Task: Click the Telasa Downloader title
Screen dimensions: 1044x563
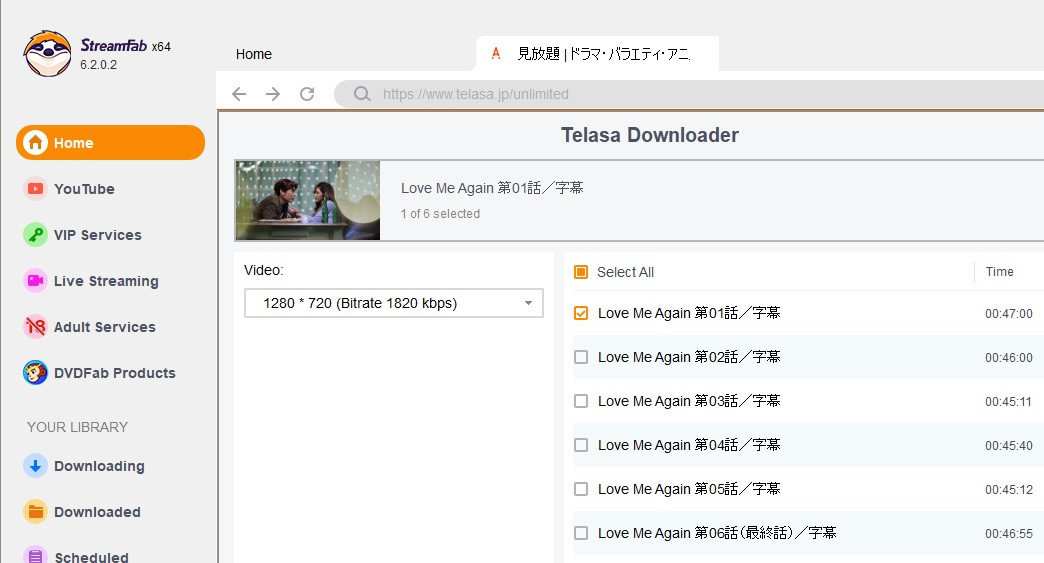Action: coord(650,135)
